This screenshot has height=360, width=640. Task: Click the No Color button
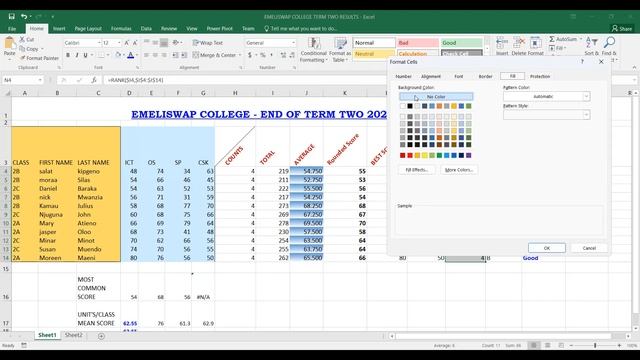[x=436, y=97]
